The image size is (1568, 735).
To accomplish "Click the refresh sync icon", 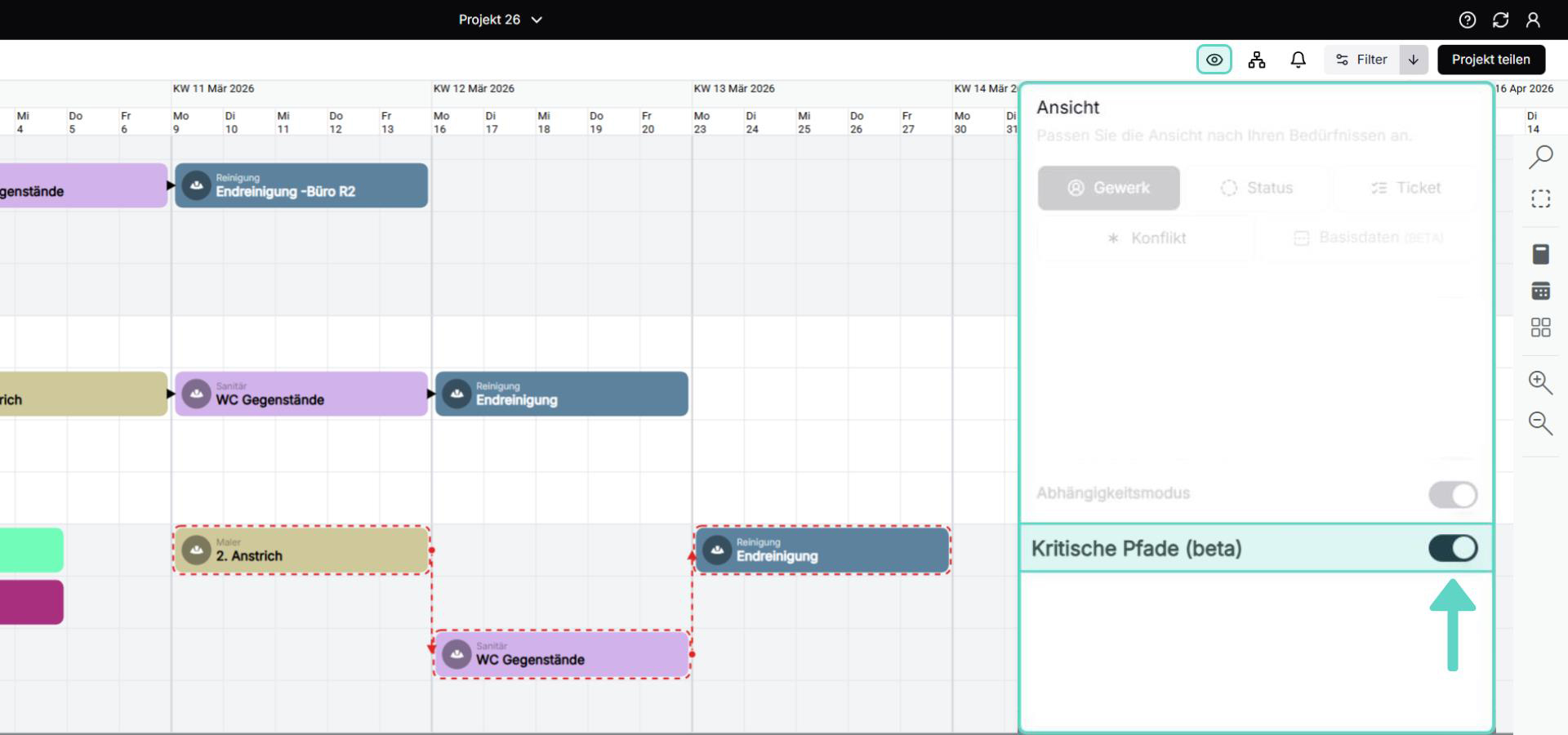I will coord(1500,20).
